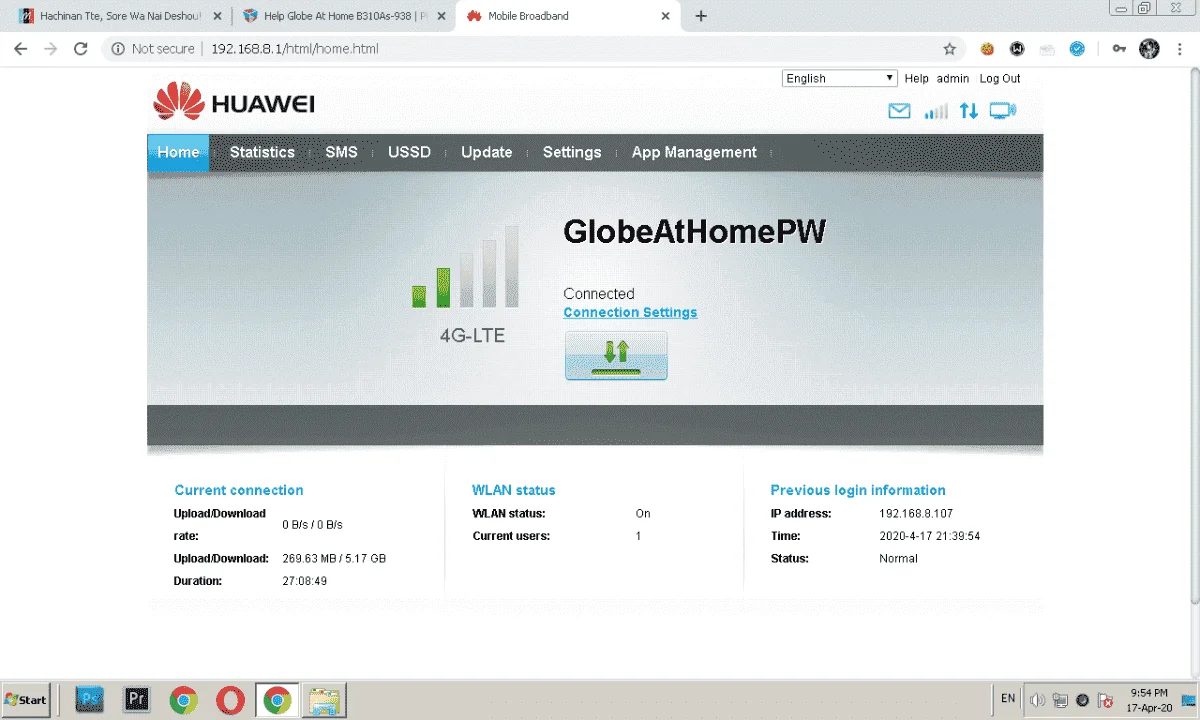The height and width of the screenshot is (720, 1200).
Task: Open the SMS envelope status icon
Action: pyautogui.click(x=899, y=112)
